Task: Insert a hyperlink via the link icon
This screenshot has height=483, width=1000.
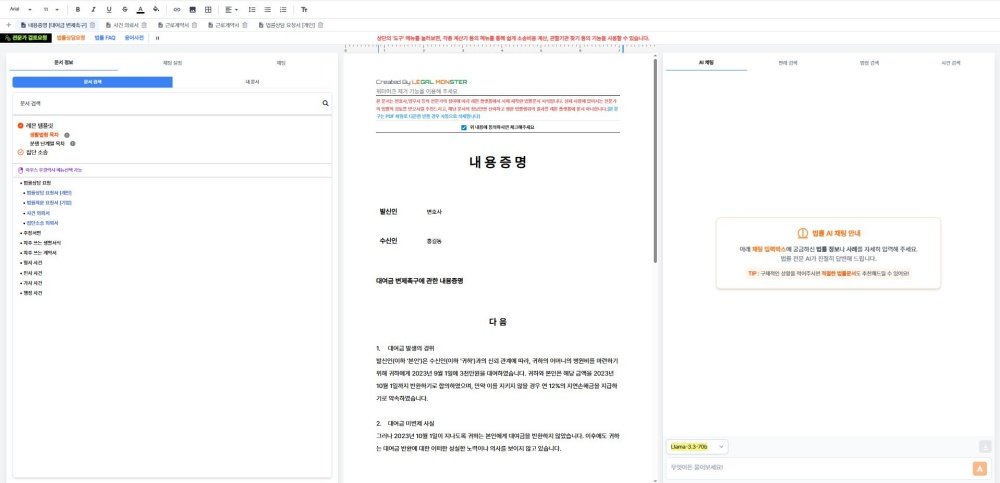Action: 177,9
